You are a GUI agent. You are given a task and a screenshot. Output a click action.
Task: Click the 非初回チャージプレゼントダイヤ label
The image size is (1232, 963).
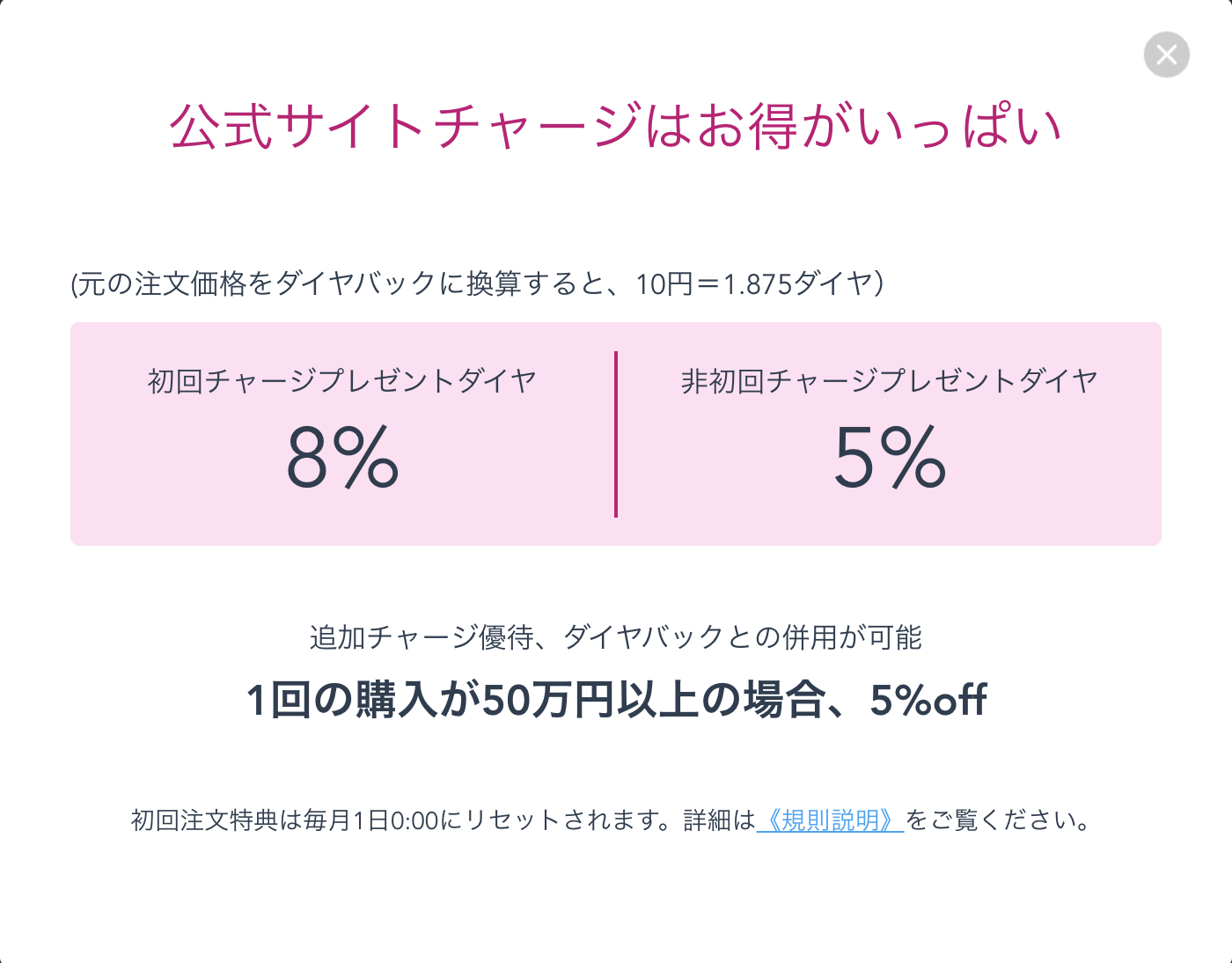890,381
